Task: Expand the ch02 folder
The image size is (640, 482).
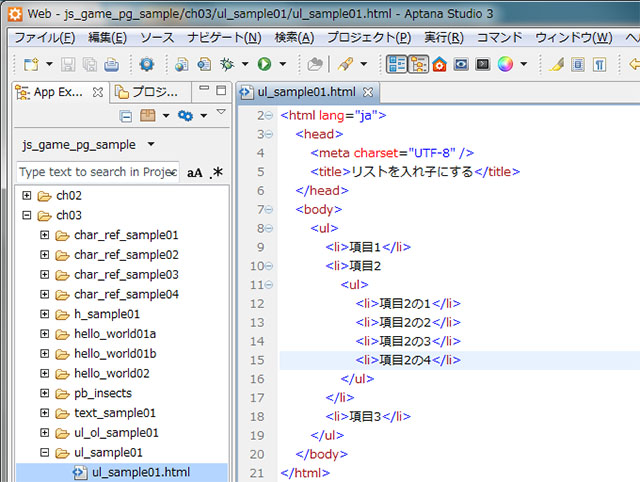Action: point(27,195)
